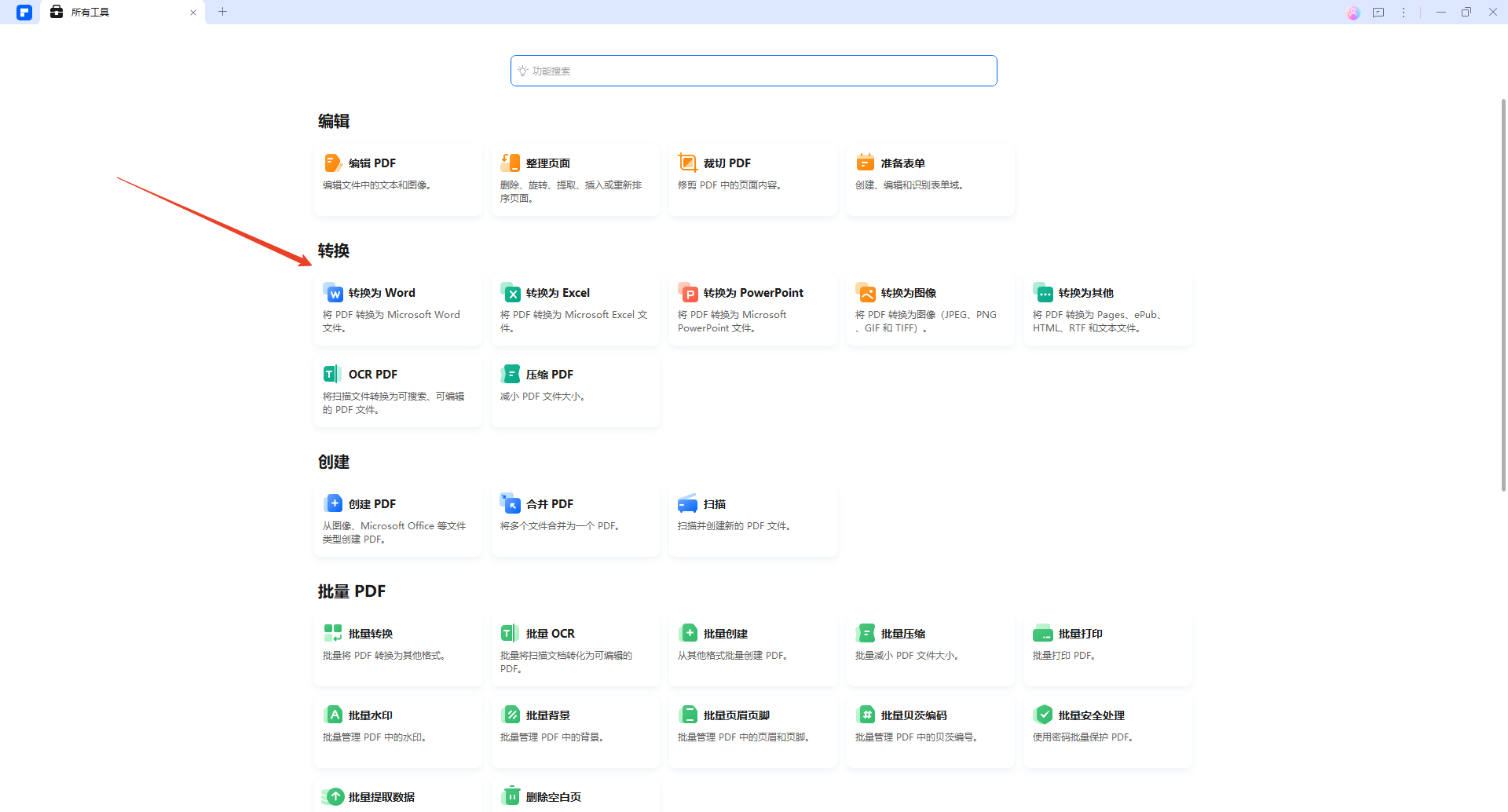Screen dimensions: 1508x812
Task: Close the 所有工具 tab
Action: coord(193,13)
